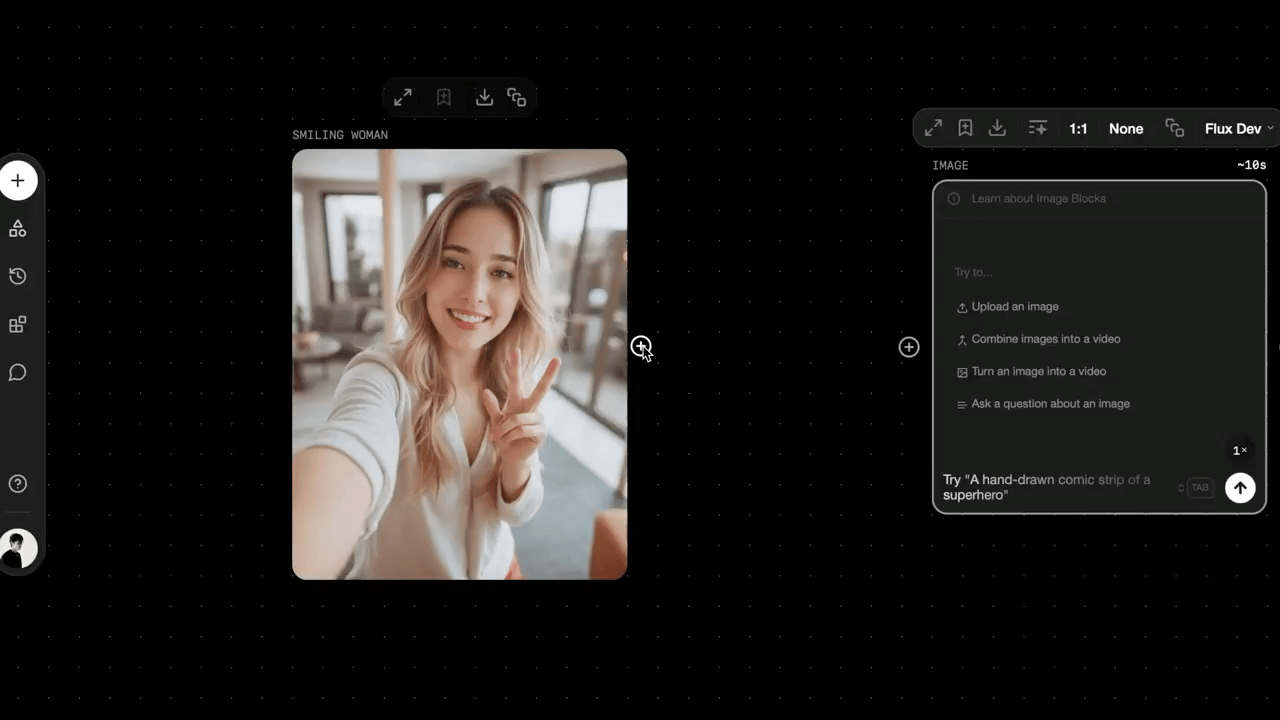Image resolution: width=1280 pixels, height=720 pixels.
Task: Click the TAB autocomplete key hint
Action: pos(1200,488)
